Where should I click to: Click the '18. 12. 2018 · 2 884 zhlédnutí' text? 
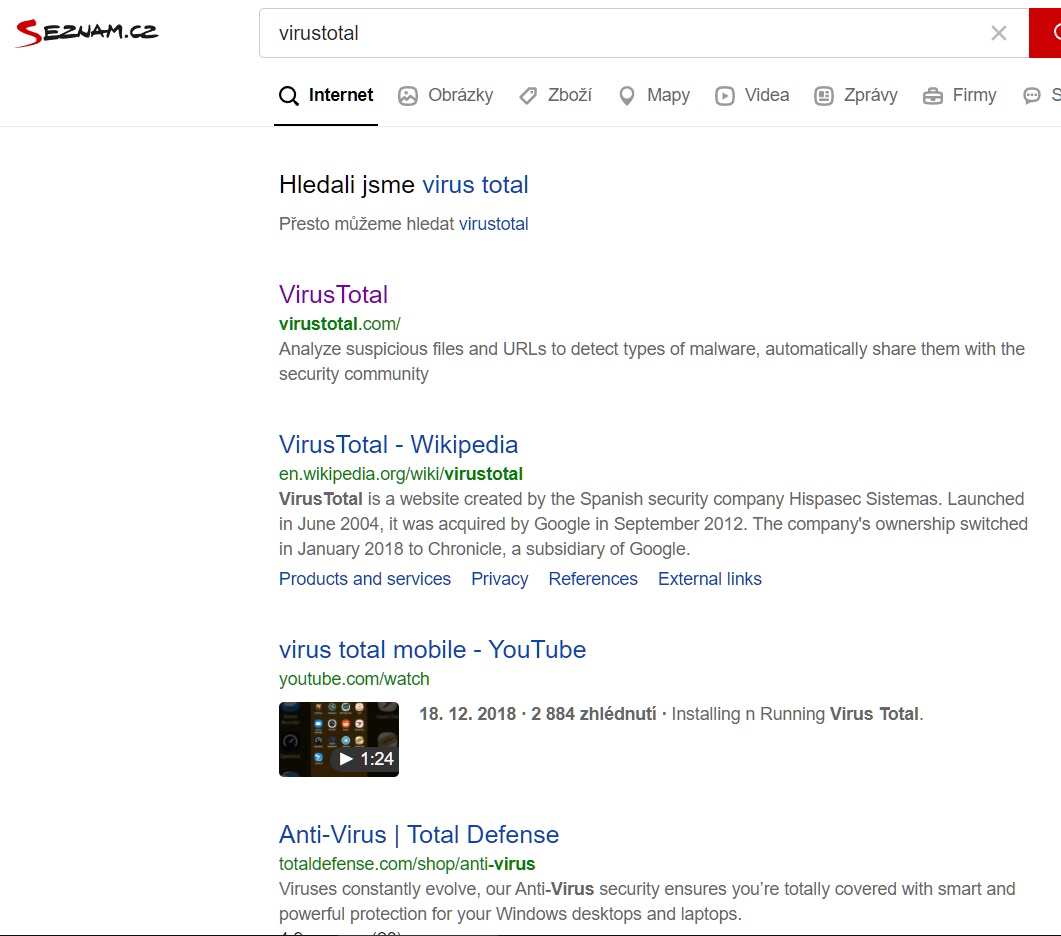[x=537, y=714]
